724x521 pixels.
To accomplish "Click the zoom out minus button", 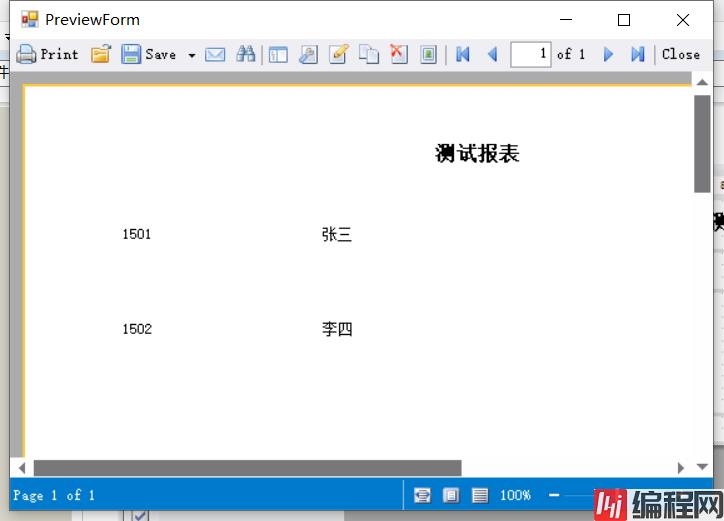I will pyautogui.click(x=554, y=495).
